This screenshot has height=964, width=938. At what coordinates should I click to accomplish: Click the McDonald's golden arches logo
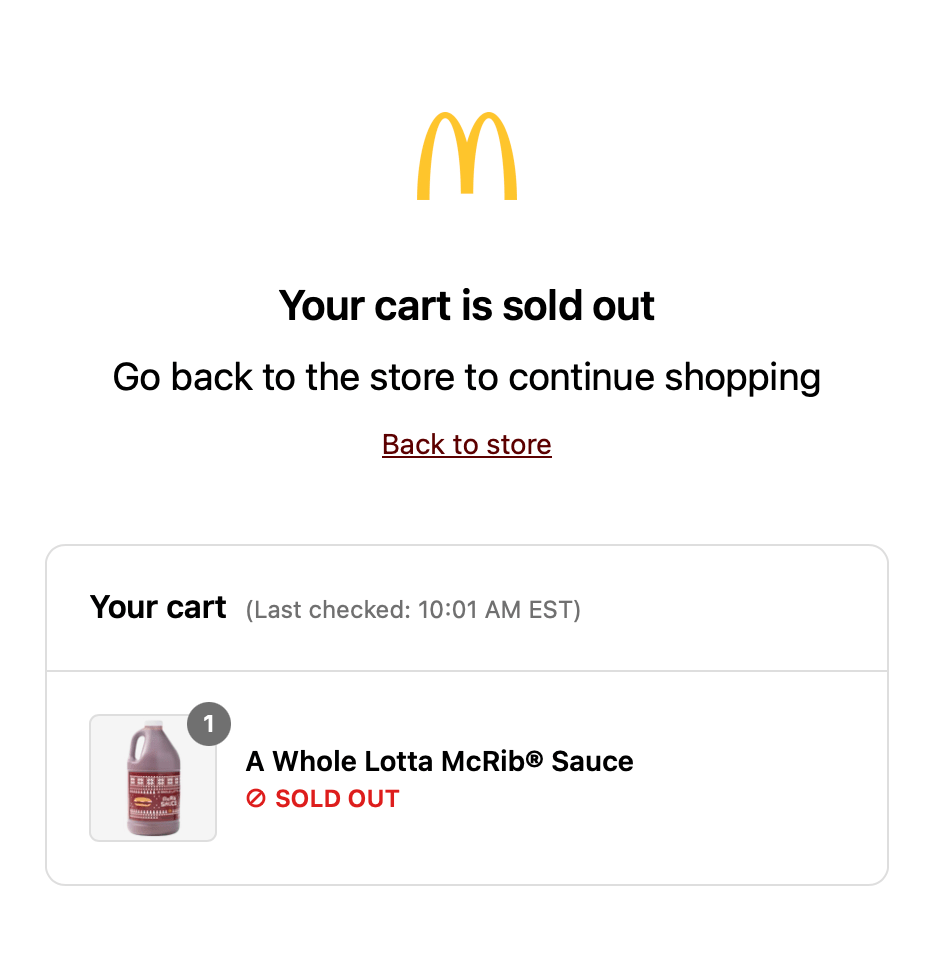[x=467, y=157]
